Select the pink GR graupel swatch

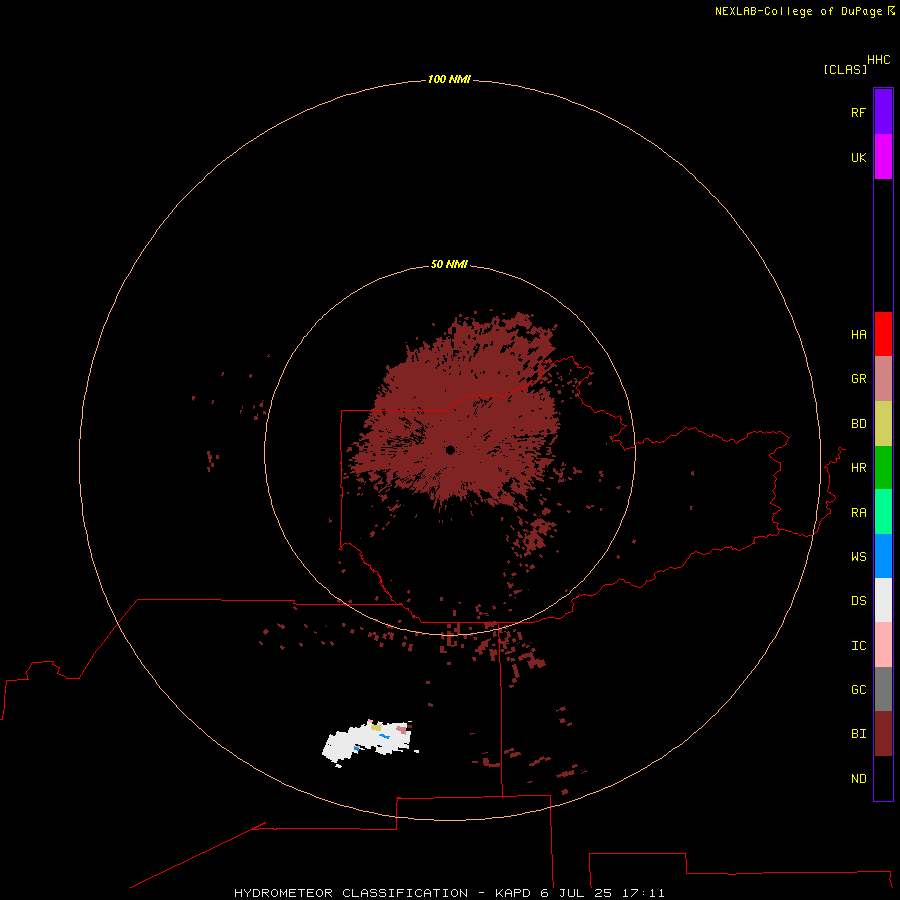click(883, 379)
